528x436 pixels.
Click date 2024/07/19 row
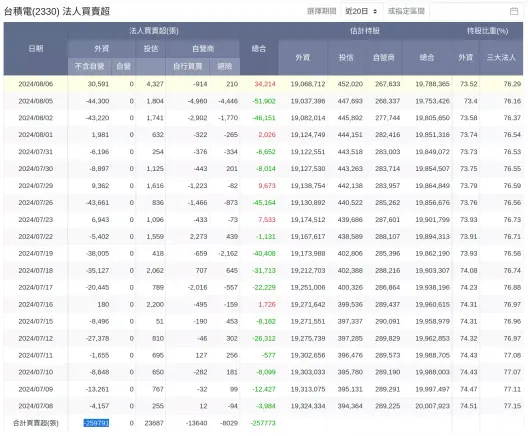36,254
